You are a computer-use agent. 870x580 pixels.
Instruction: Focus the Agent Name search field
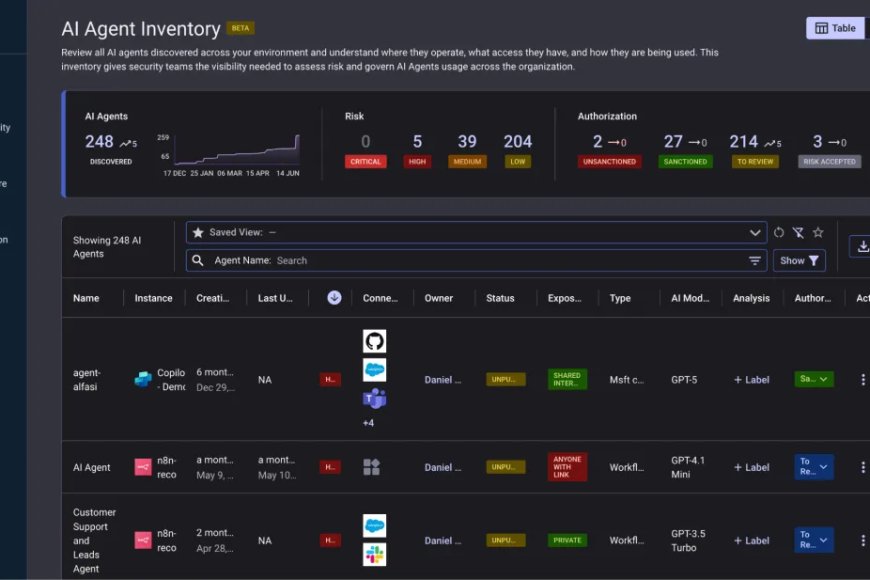(476, 260)
